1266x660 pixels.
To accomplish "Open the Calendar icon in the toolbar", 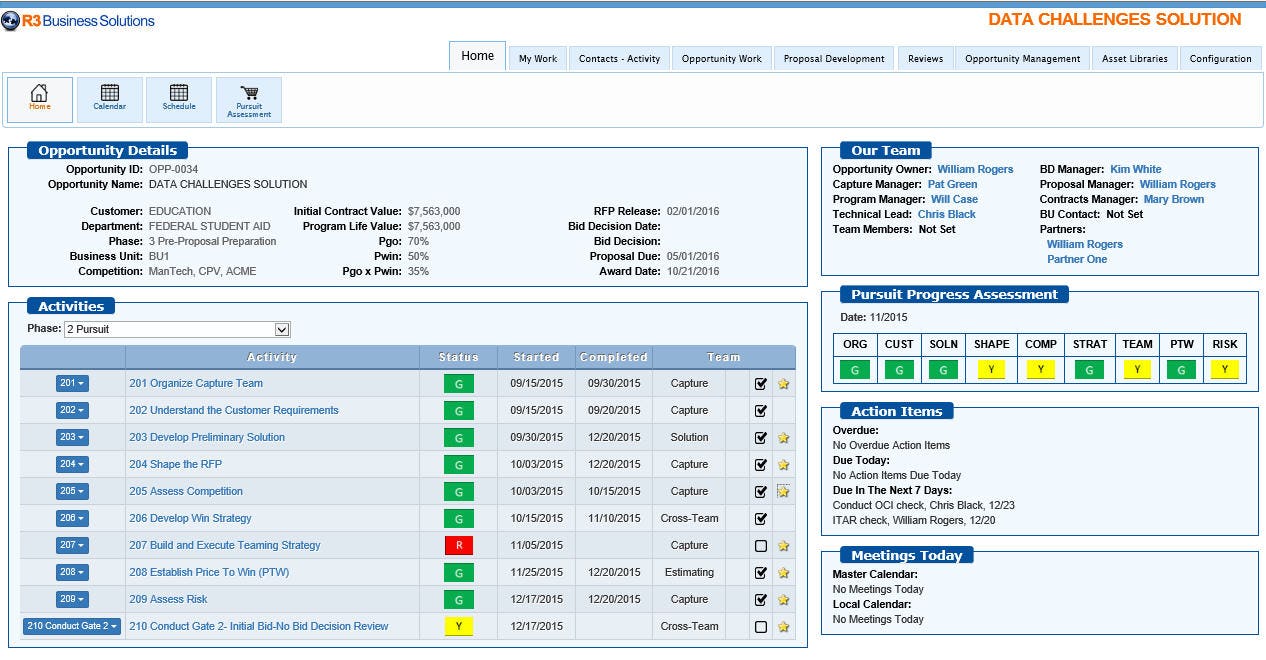I will pos(109,98).
